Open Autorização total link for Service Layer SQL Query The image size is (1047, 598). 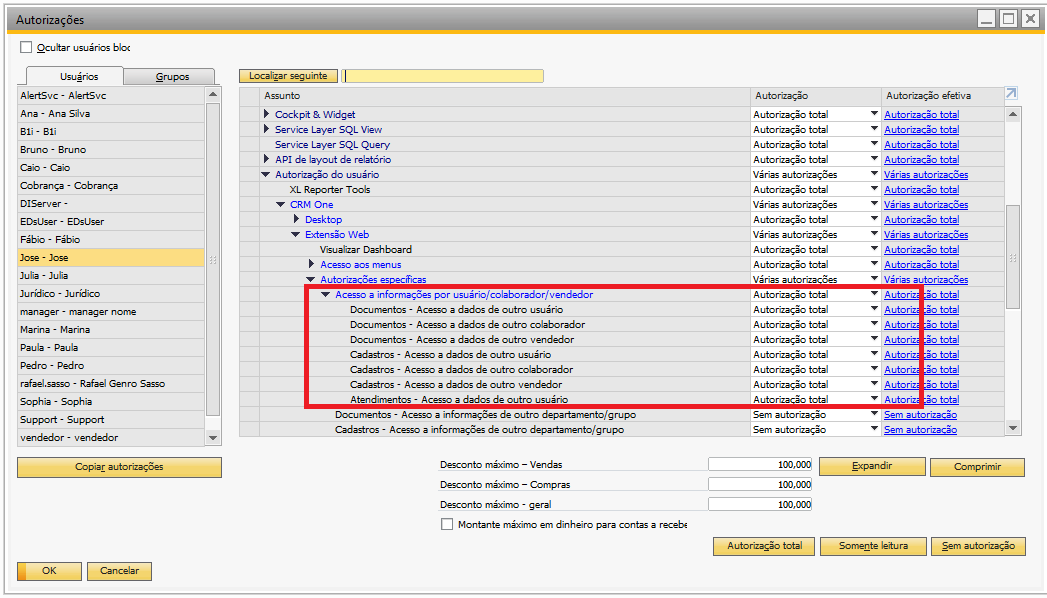[921, 145]
